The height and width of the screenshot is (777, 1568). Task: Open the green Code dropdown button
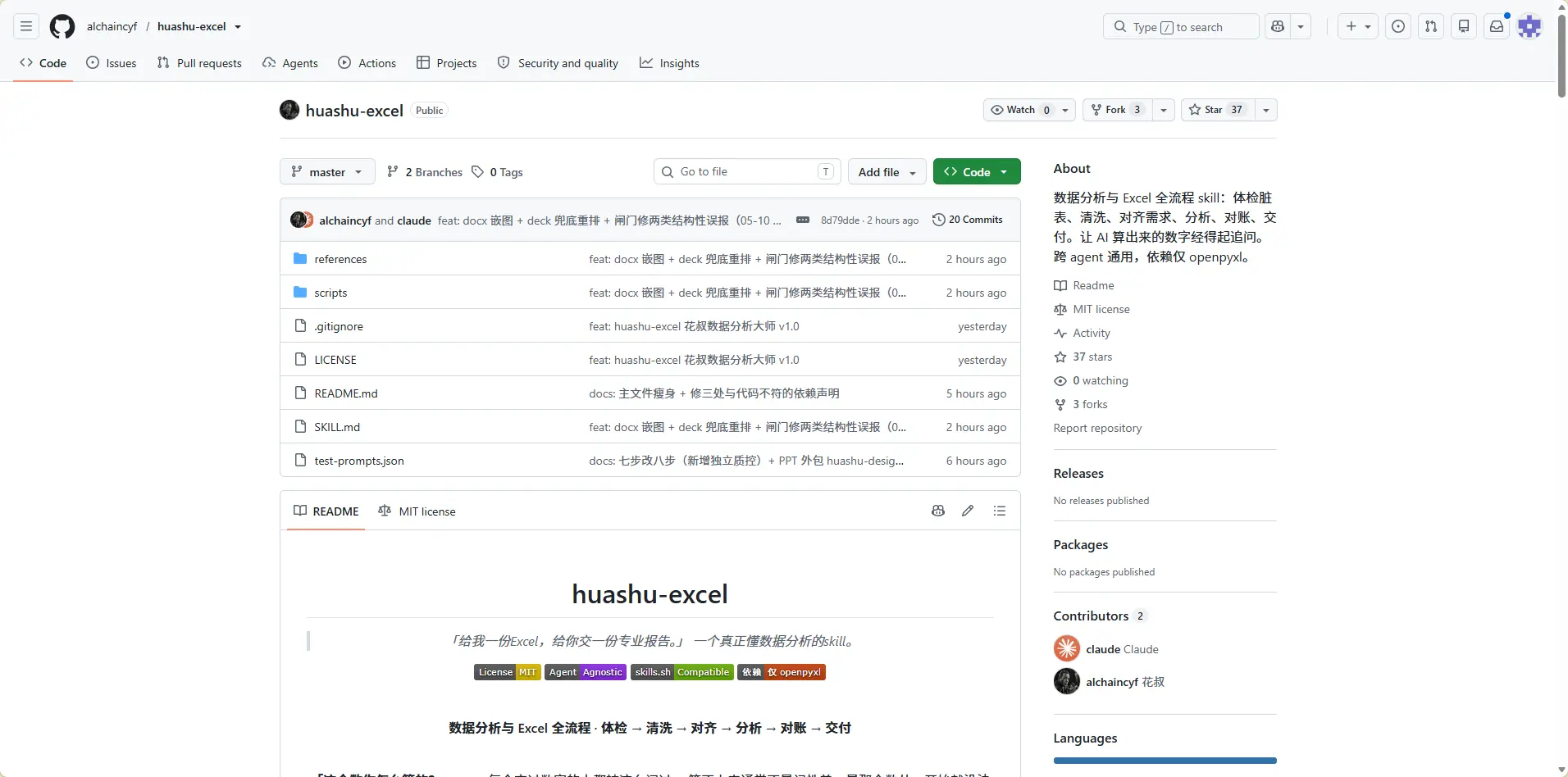(977, 171)
